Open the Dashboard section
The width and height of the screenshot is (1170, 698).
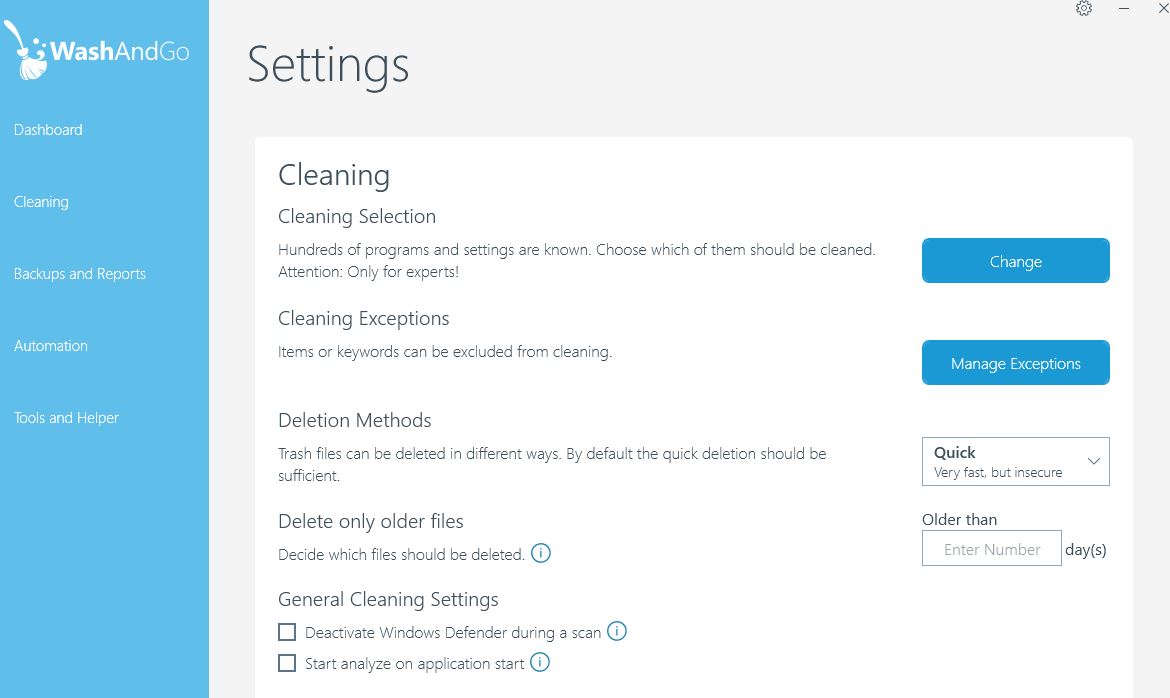48,130
